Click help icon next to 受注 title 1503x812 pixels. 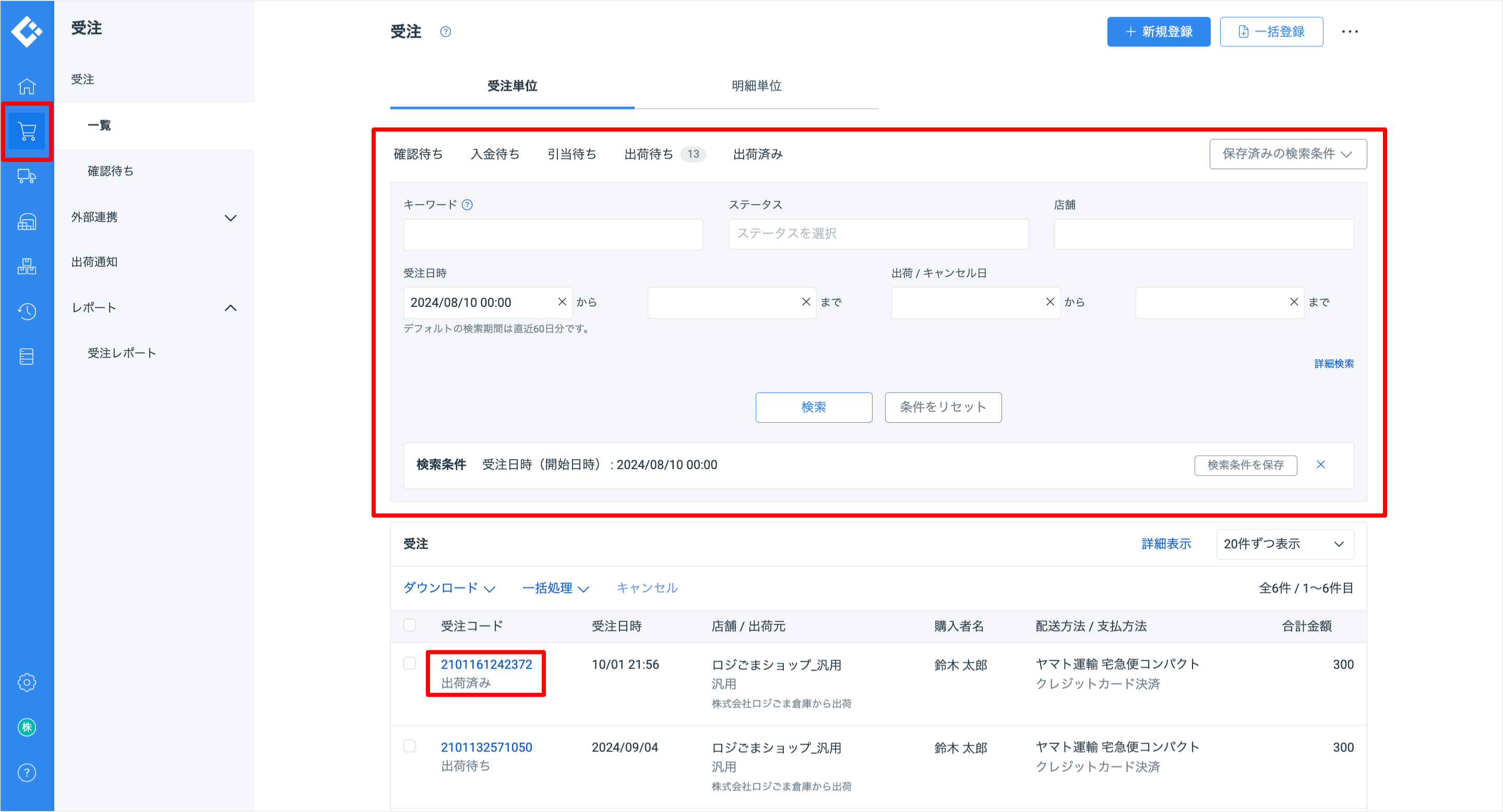pos(446,32)
